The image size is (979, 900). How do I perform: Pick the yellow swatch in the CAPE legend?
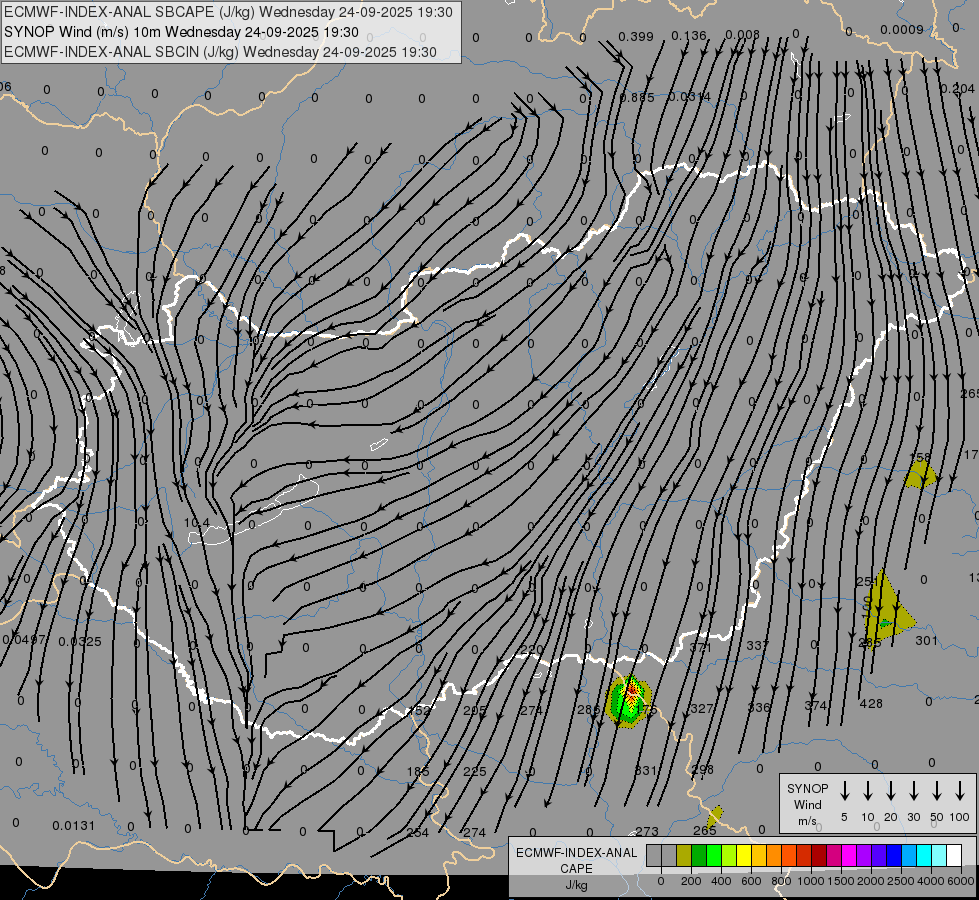[743, 855]
